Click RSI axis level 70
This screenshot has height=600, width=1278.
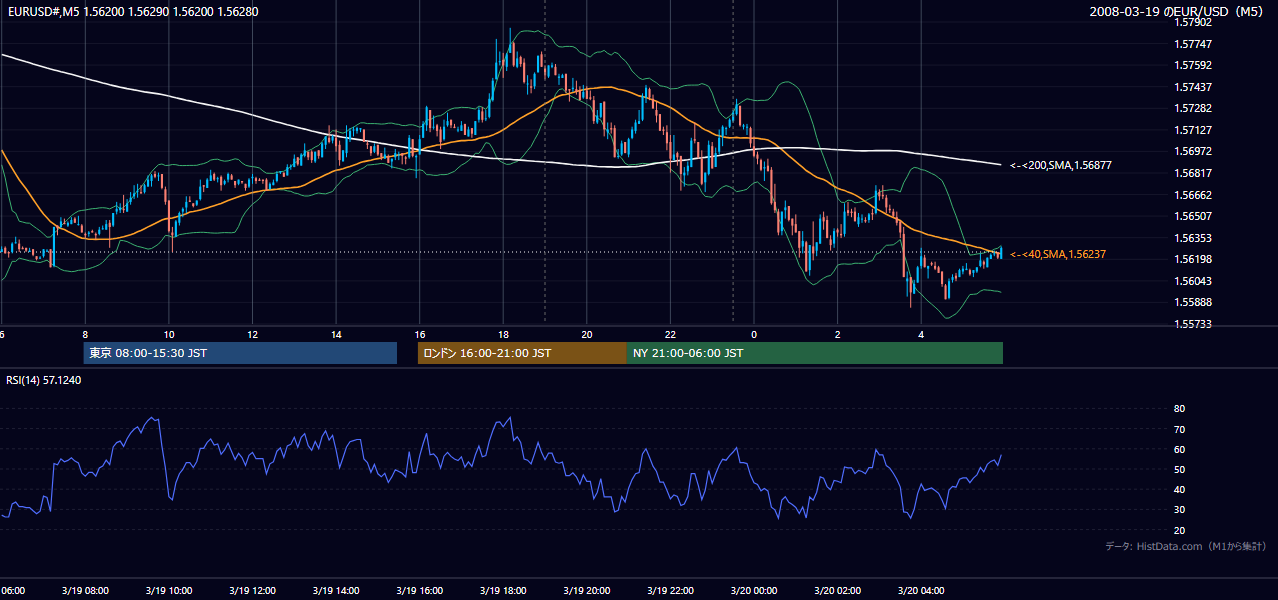tap(1179, 429)
